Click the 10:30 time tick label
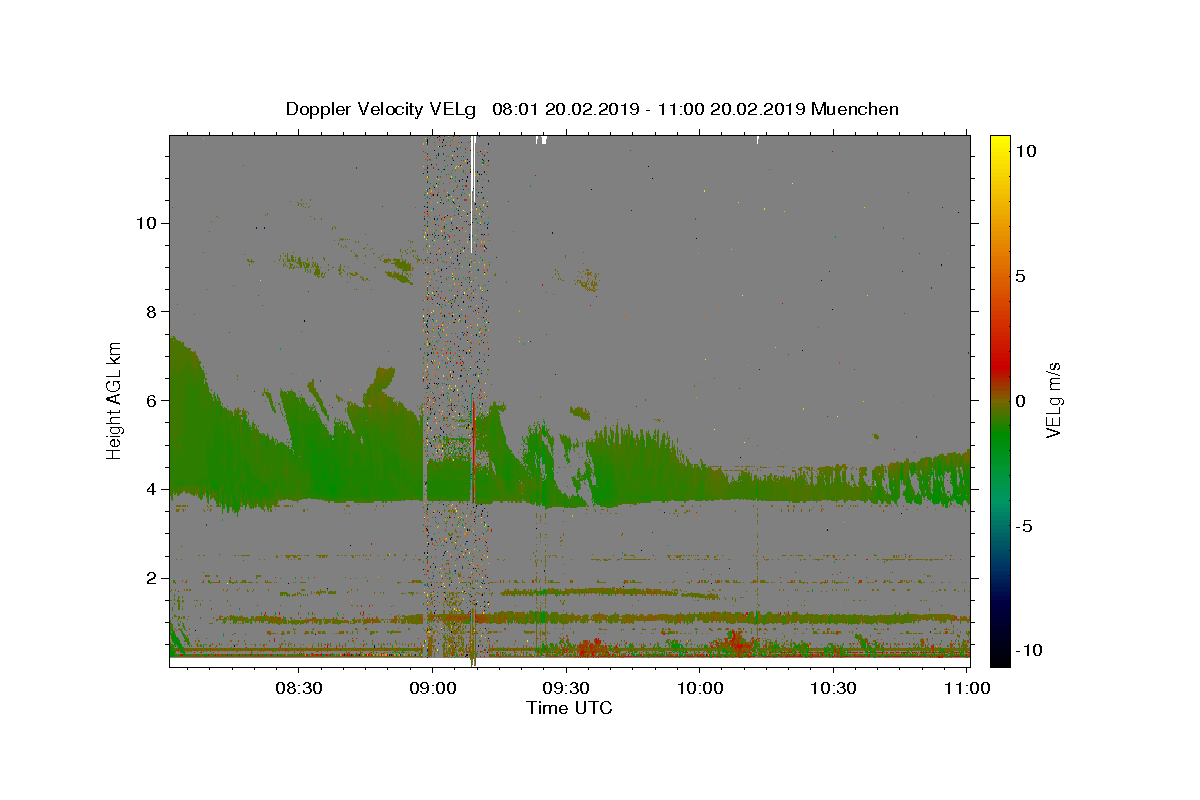This screenshot has height=800, width=1200. pyautogui.click(x=833, y=688)
